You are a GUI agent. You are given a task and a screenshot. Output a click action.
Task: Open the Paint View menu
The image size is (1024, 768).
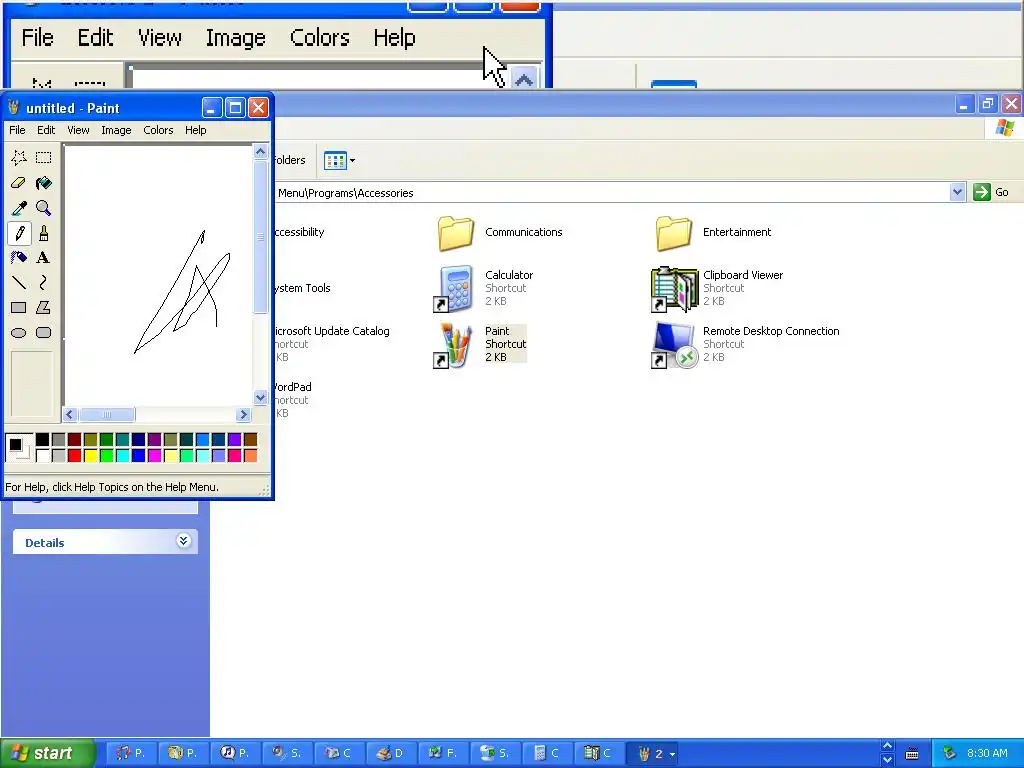coord(78,130)
